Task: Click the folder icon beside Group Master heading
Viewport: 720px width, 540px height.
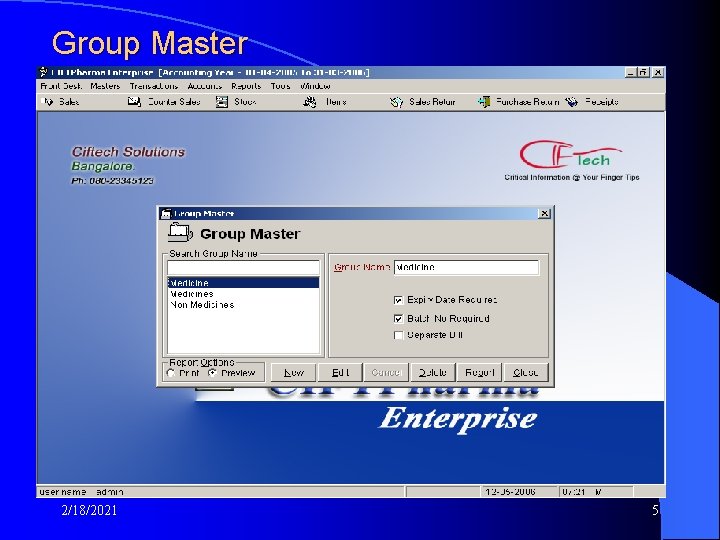Action: [180, 232]
